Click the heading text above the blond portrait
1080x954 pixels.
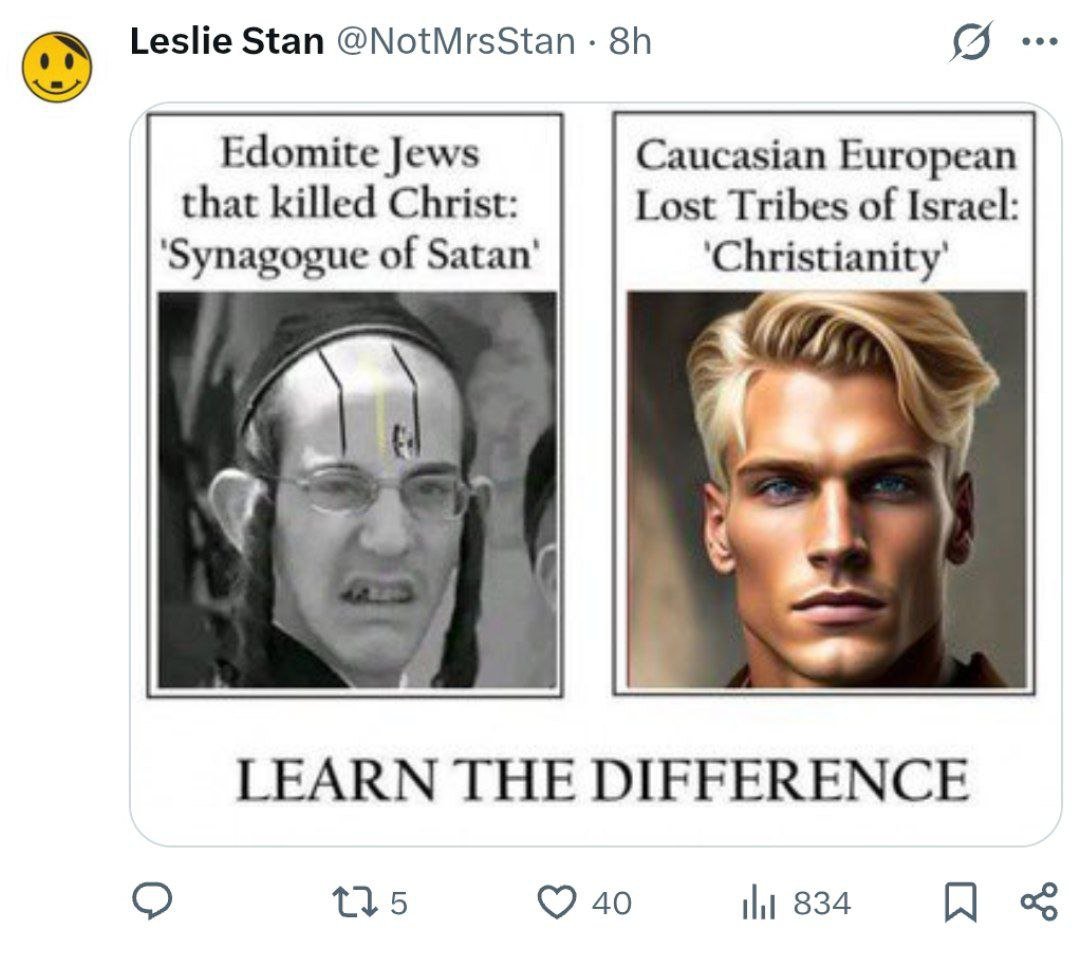(826, 205)
